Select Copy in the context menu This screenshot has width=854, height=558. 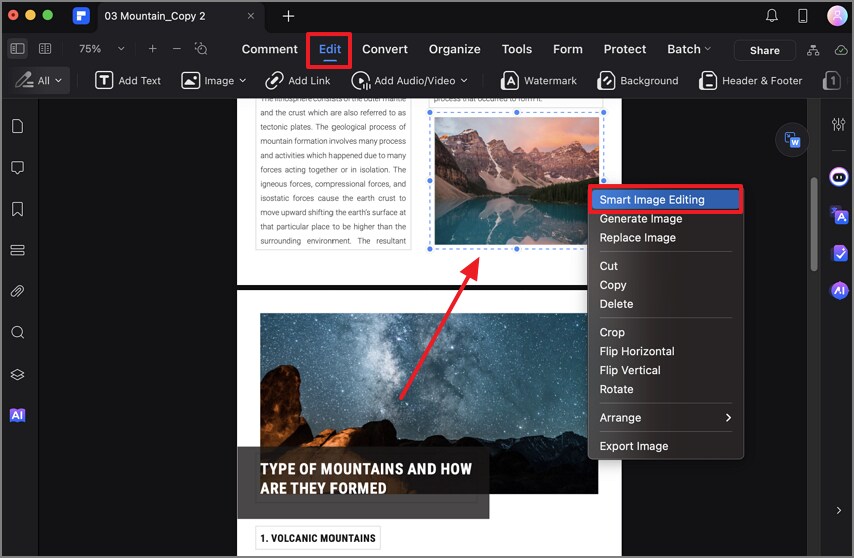(x=665, y=285)
